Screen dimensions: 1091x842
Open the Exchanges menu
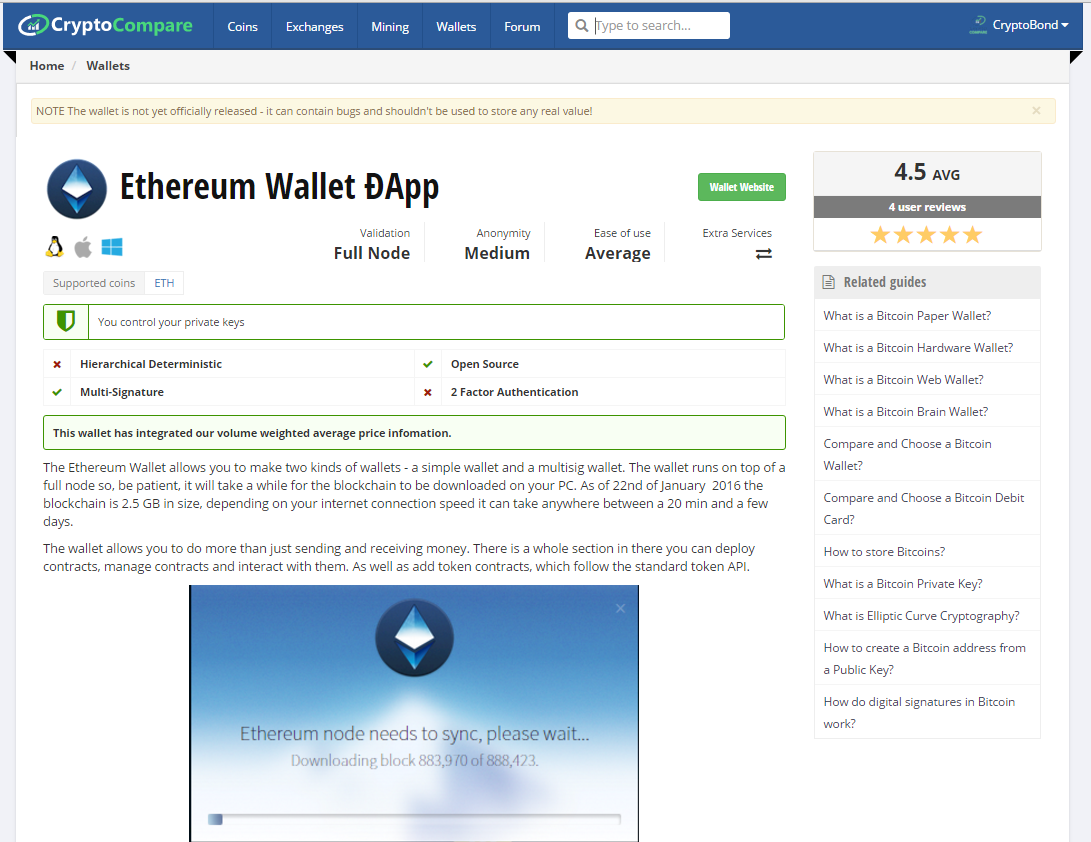coord(314,26)
